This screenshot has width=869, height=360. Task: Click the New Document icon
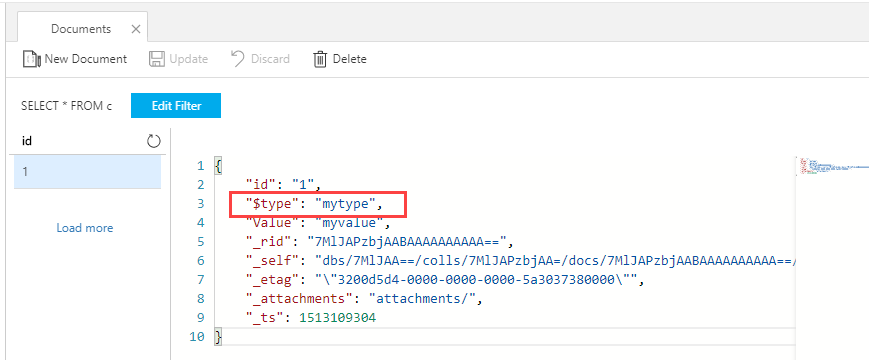click(32, 59)
